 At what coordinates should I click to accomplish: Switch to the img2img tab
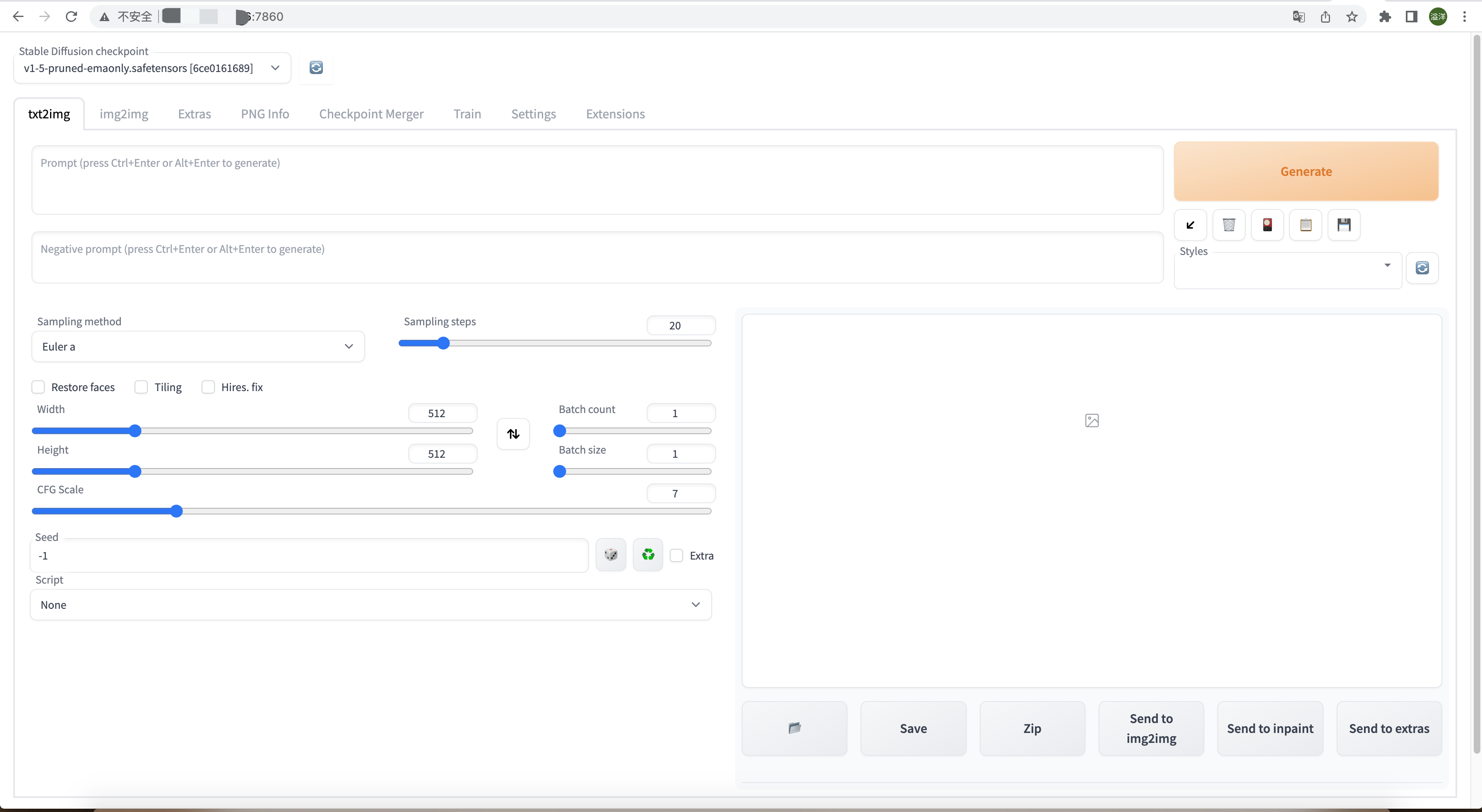tap(124, 114)
